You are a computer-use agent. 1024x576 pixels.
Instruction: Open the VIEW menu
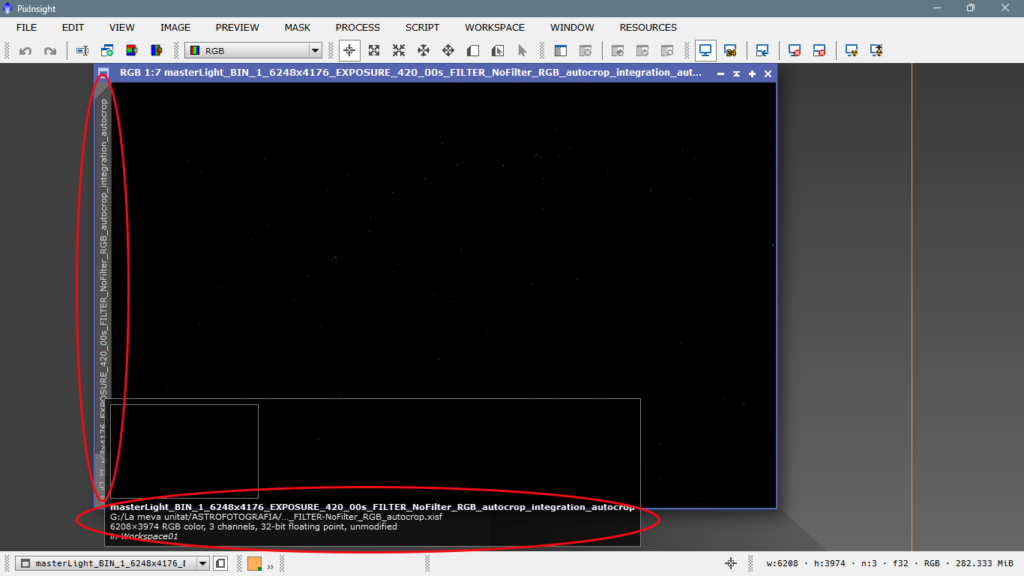point(122,27)
